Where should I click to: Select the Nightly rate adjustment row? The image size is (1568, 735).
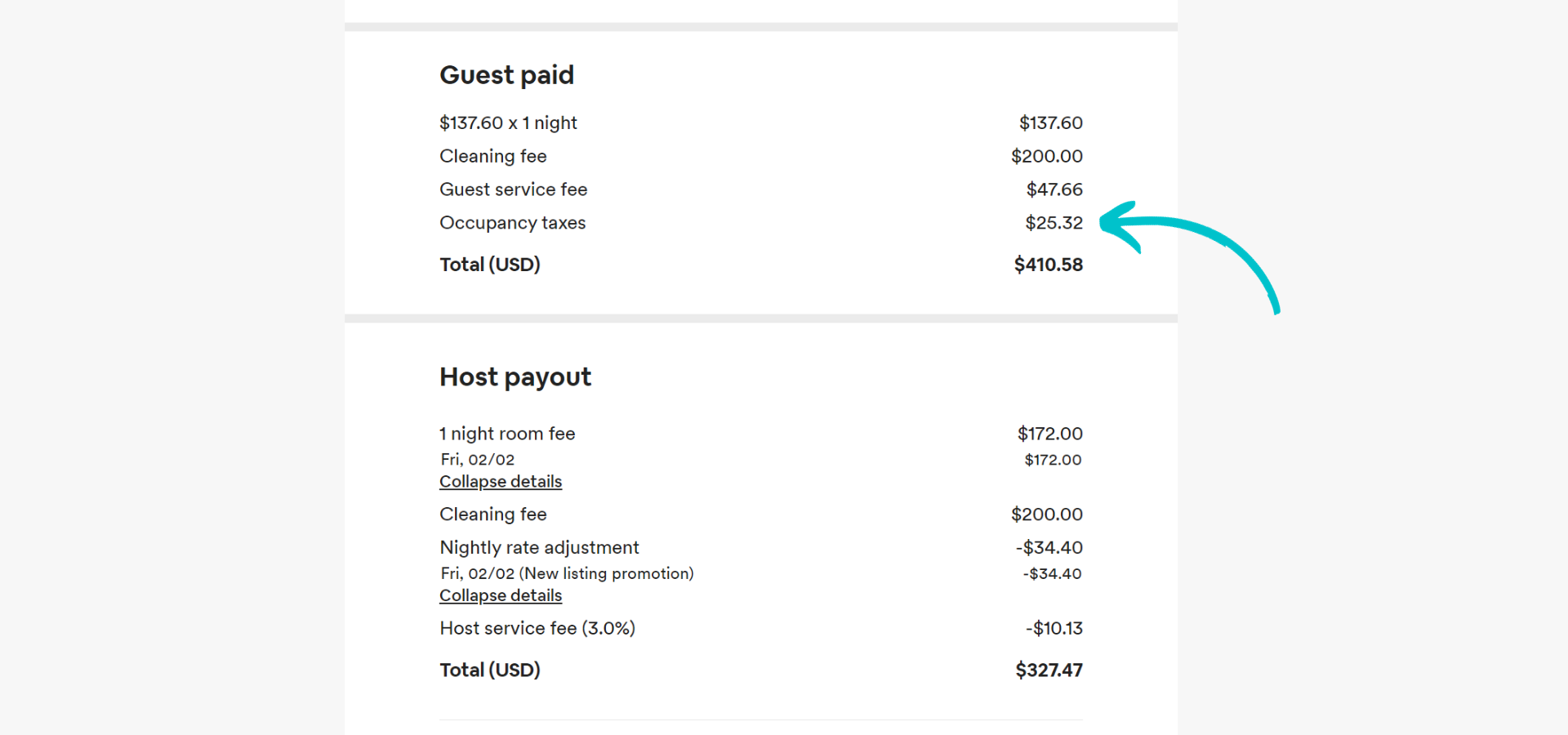(x=539, y=547)
